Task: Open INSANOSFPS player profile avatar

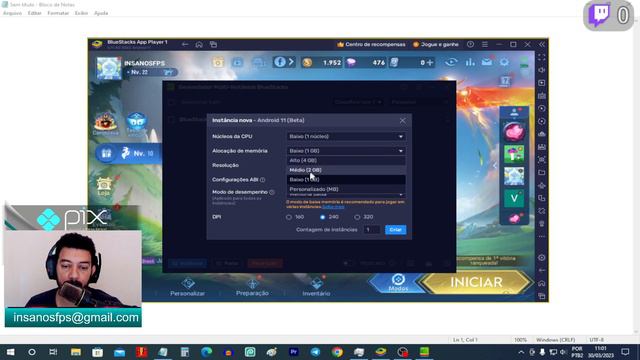Action: (x=109, y=67)
